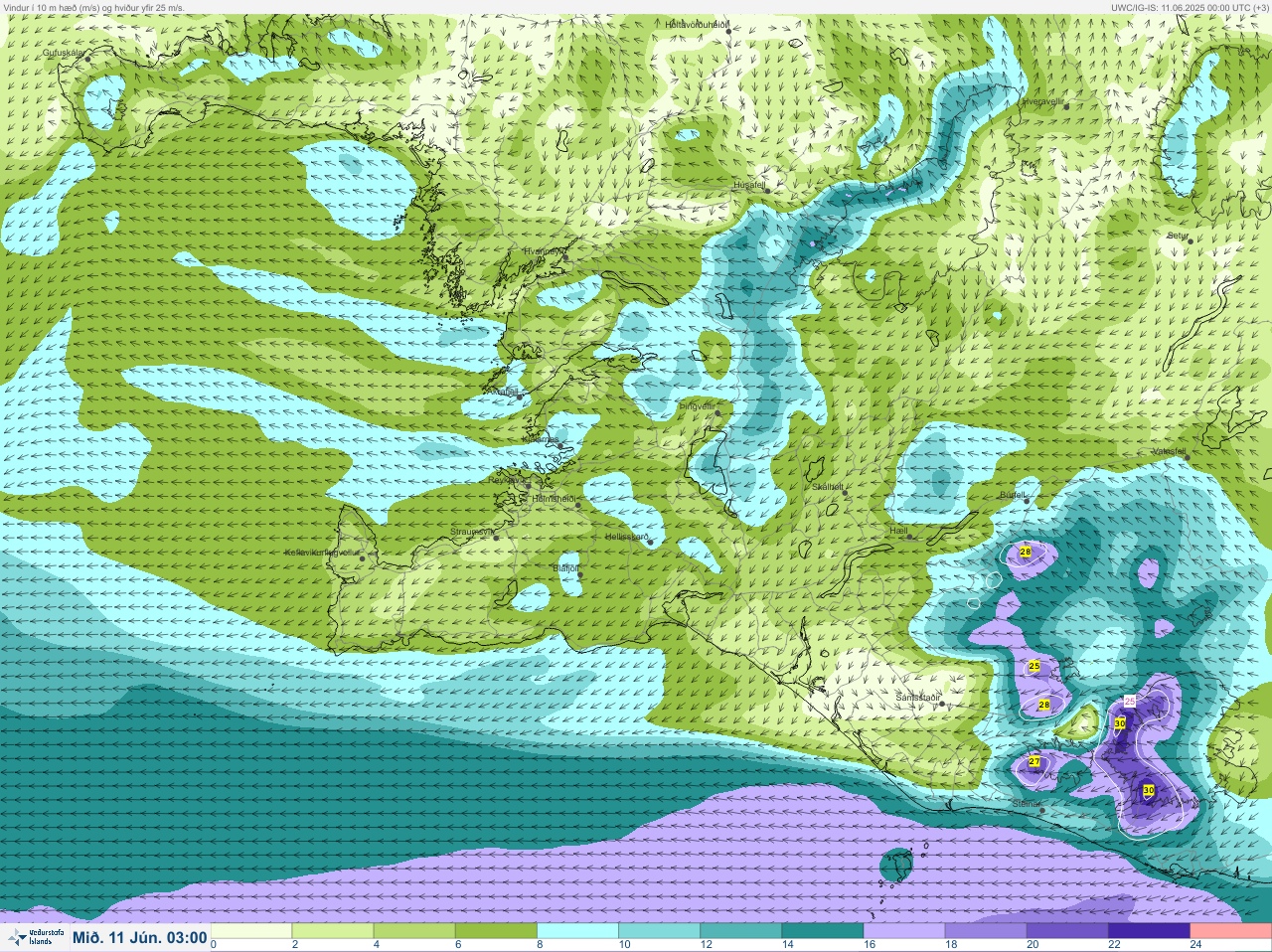Screen dimensions: 1272x952
Task: Select the 14–16 m/s dark teal legend swatch
Action: pyautogui.click(x=822, y=931)
